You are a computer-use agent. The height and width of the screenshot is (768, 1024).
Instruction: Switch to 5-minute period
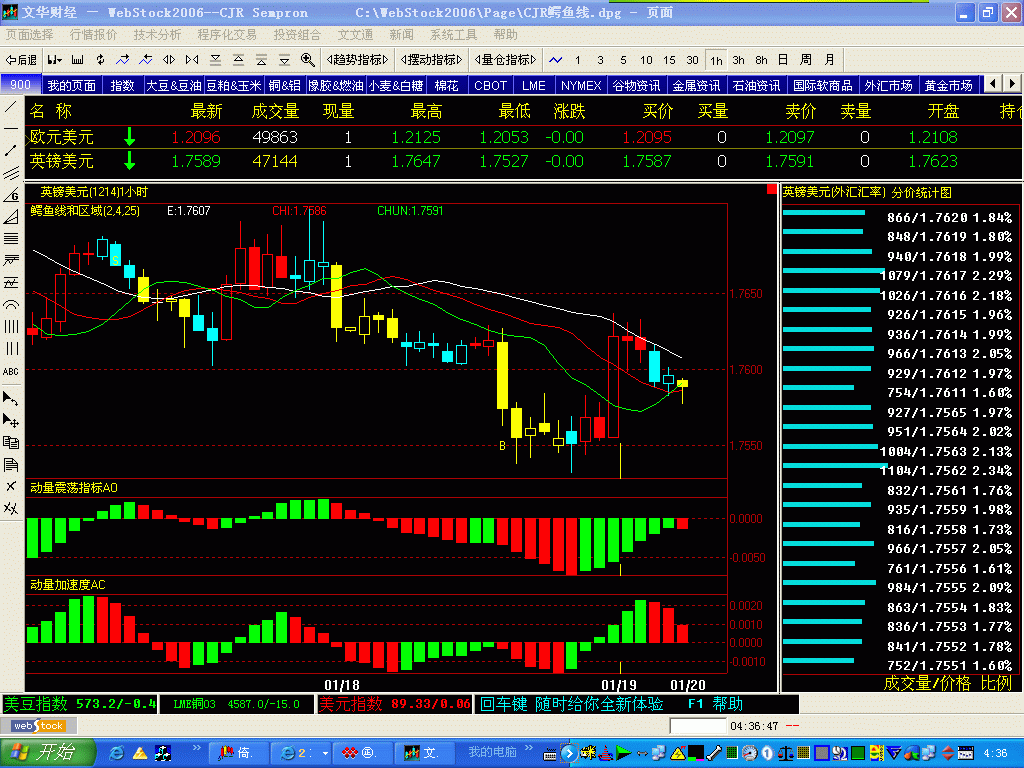(x=623, y=60)
